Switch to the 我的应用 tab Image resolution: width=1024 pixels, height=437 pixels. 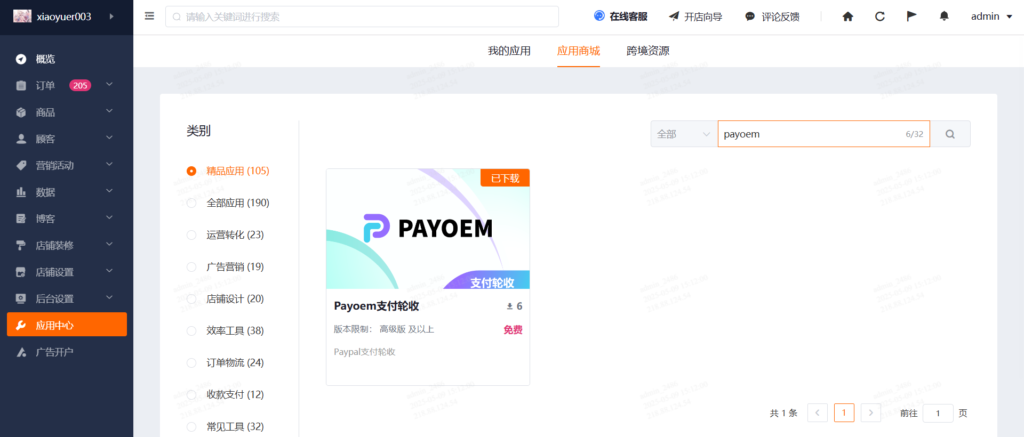tap(508, 50)
